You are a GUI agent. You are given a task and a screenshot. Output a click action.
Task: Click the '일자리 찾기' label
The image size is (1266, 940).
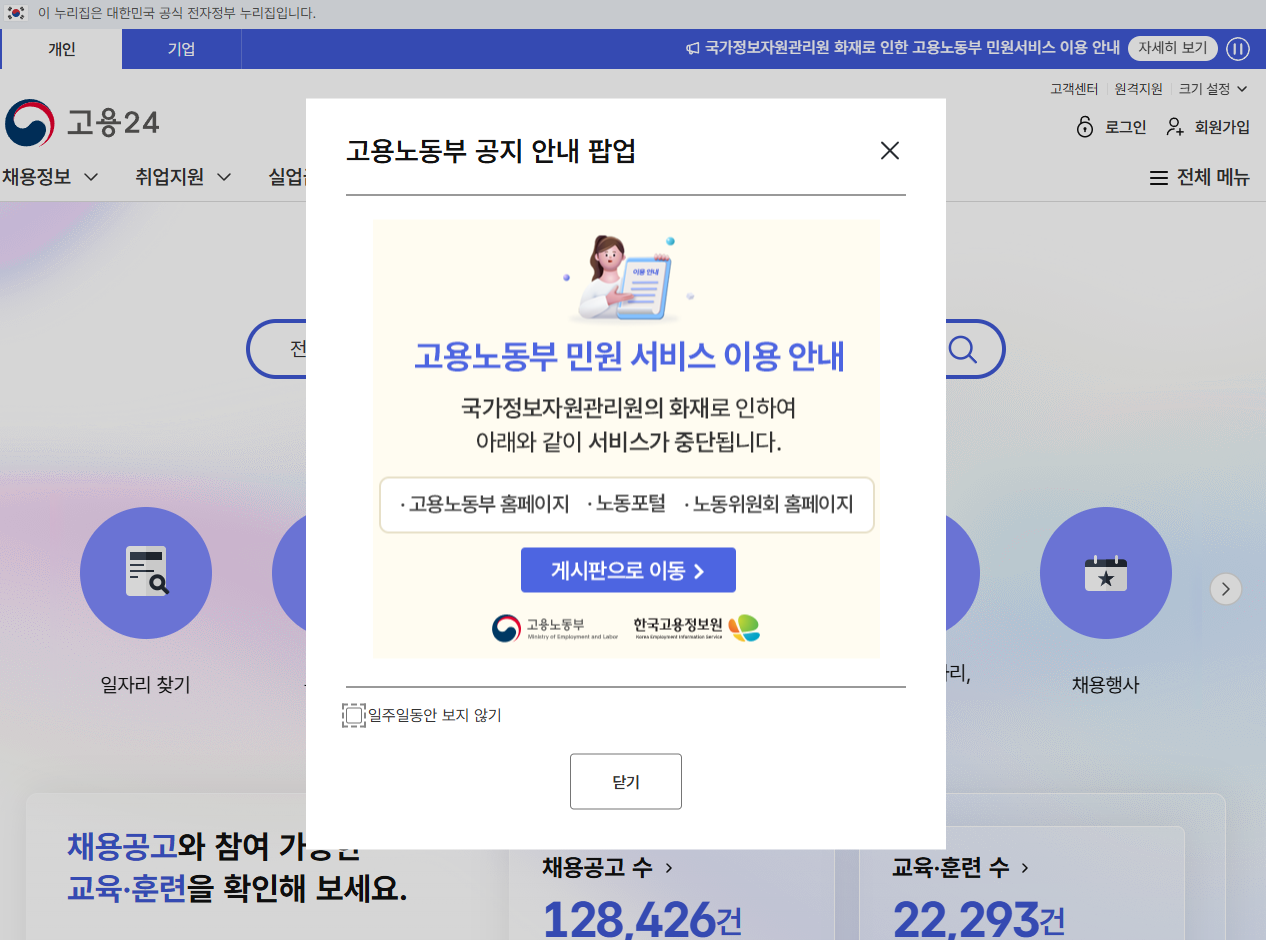(146, 685)
